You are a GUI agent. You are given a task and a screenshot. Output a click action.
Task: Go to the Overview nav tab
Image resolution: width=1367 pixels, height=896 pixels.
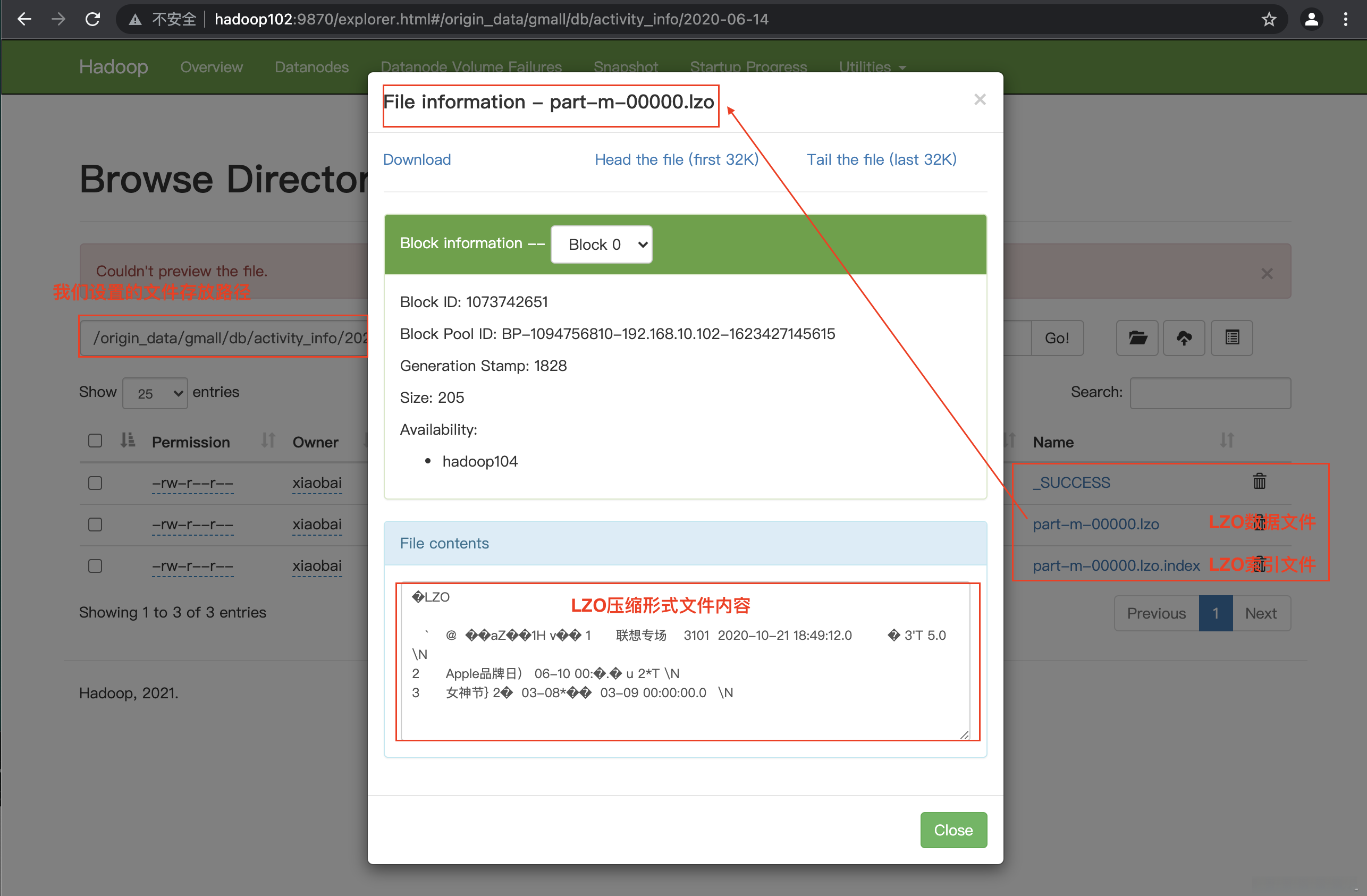tap(212, 67)
